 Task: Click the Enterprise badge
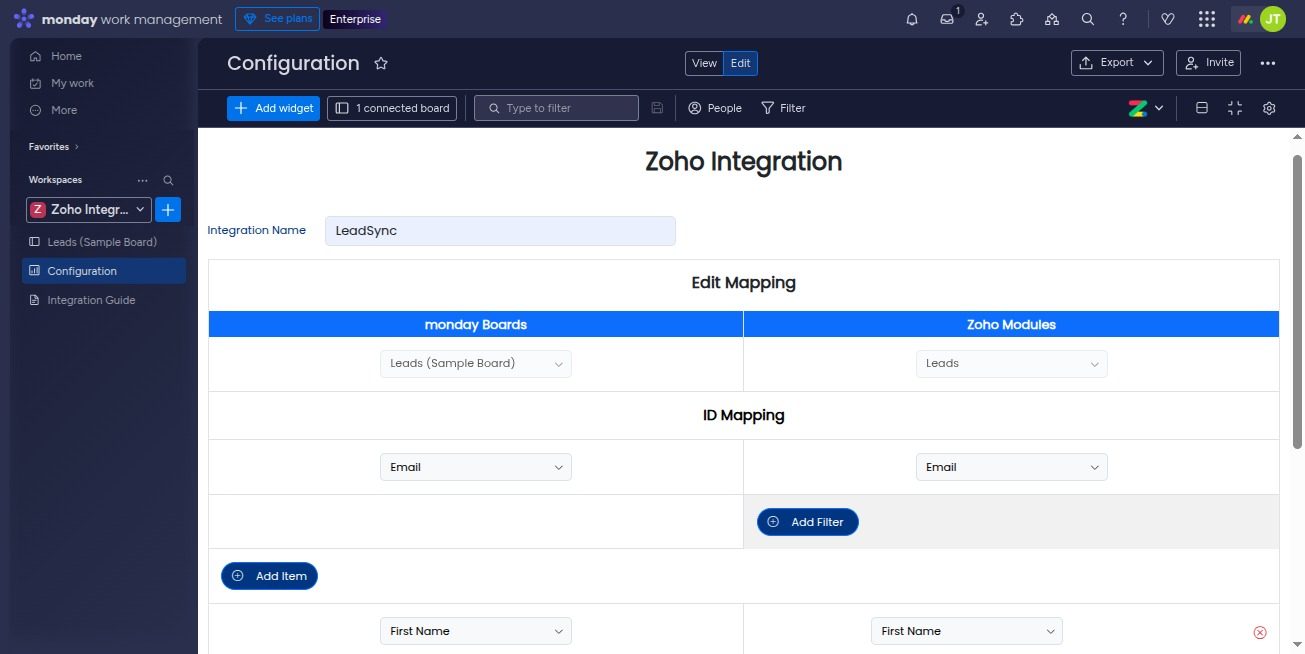point(355,19)
